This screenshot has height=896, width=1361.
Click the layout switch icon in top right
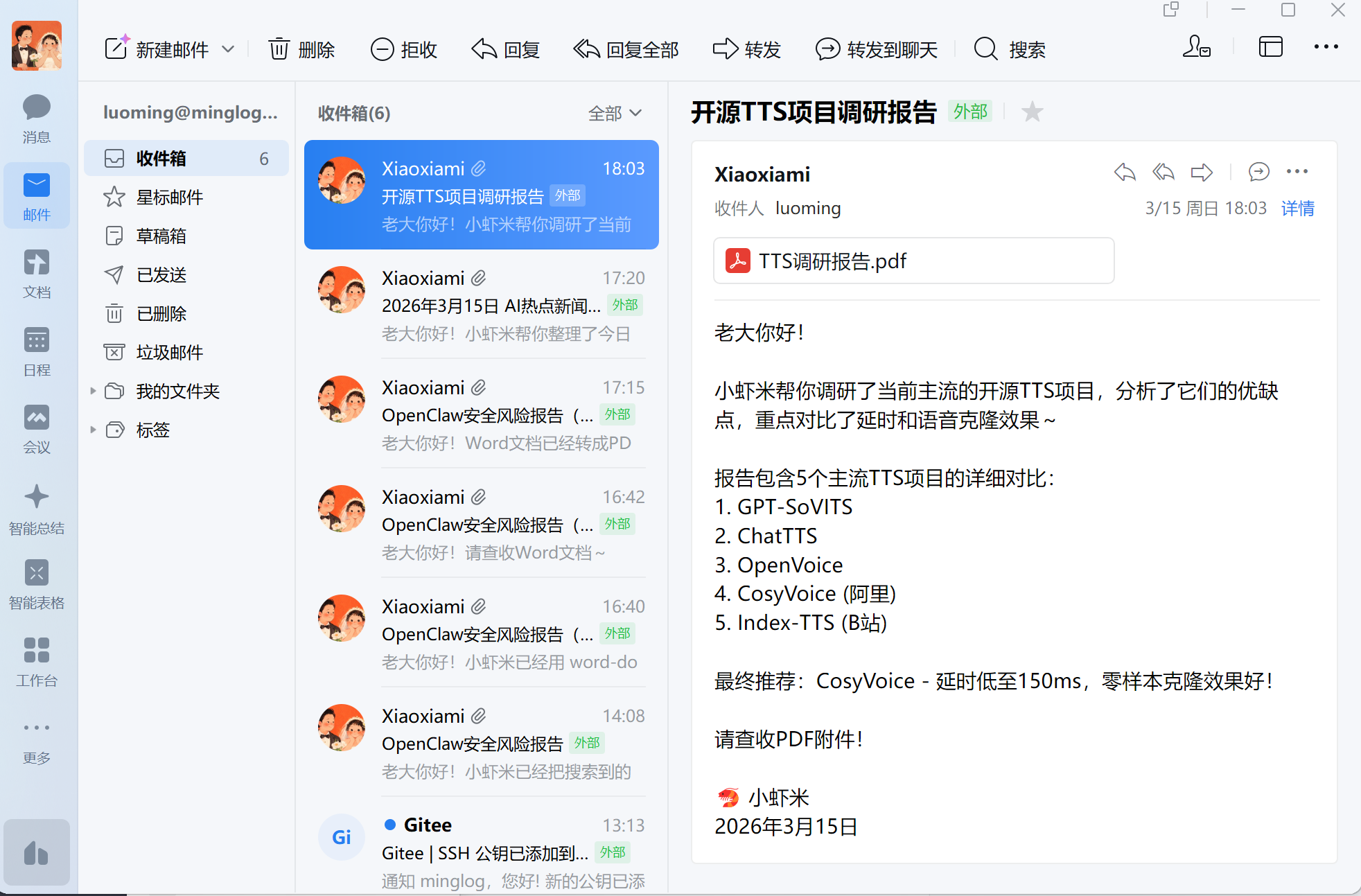point(1270,47)
